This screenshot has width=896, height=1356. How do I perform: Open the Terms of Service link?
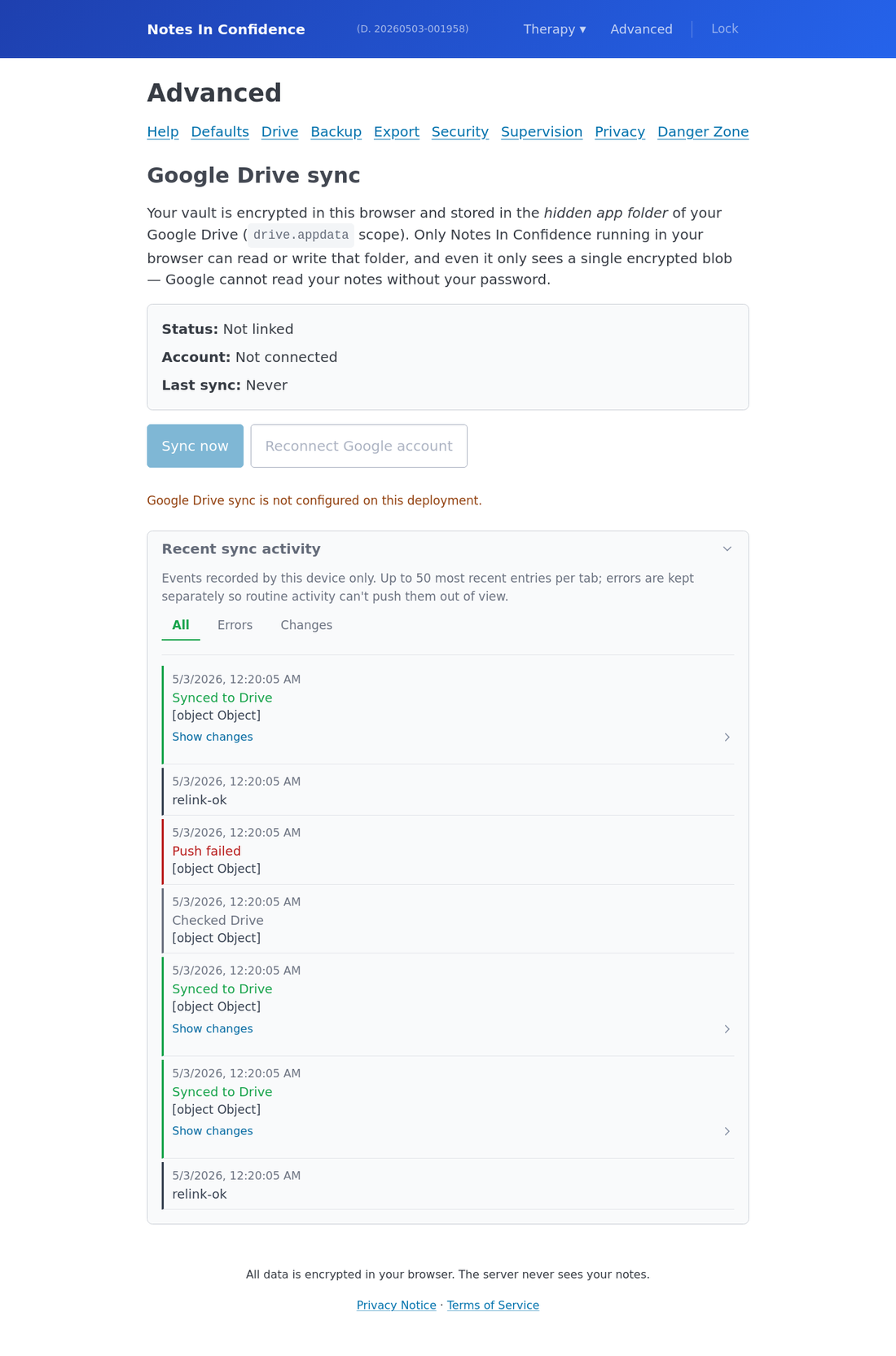tap(493, 1305)
